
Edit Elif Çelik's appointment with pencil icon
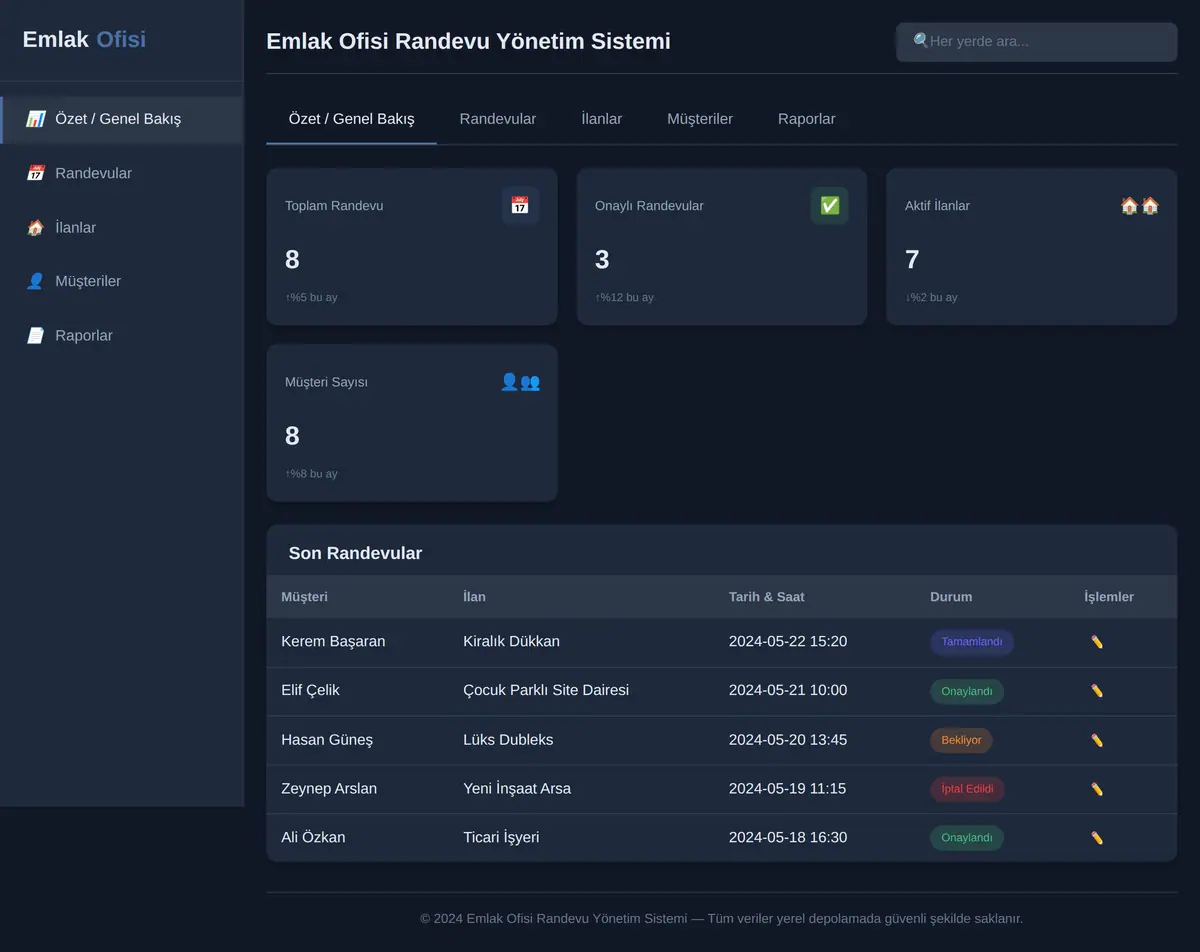pyautogui.click(x=1097, y=691)
